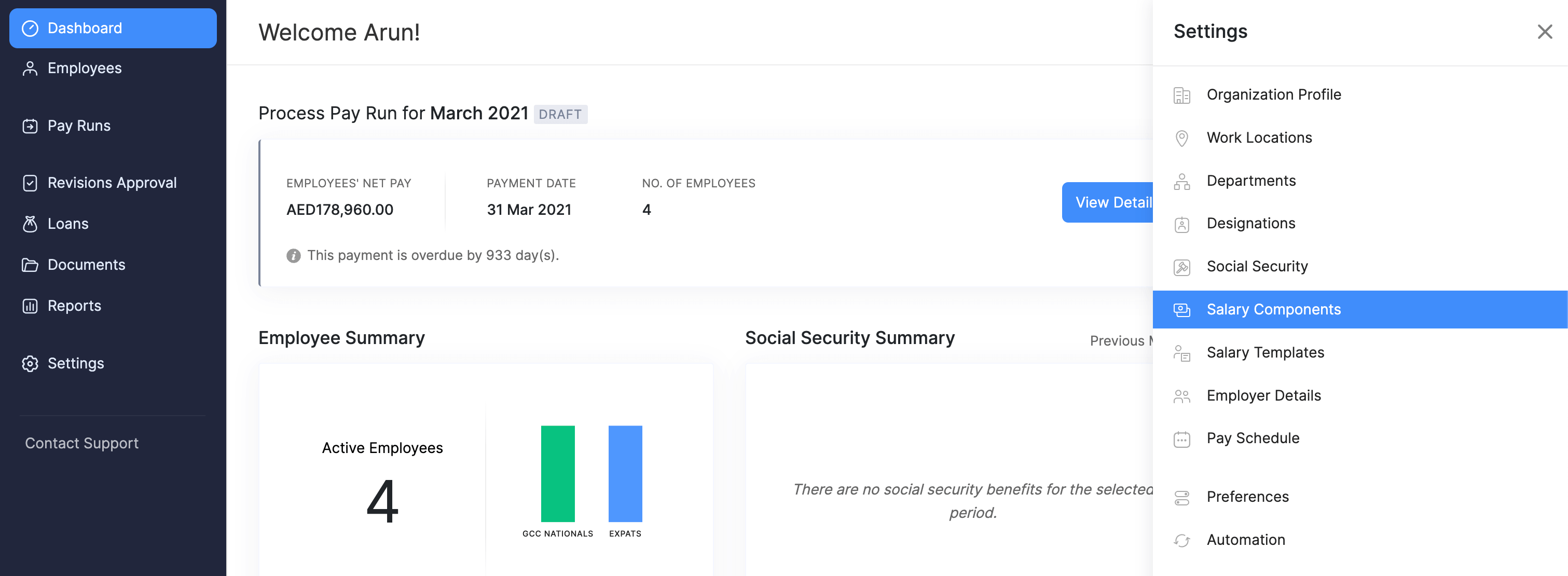Click the Reports chart icon in sidebar

click(x=30, y=306)
